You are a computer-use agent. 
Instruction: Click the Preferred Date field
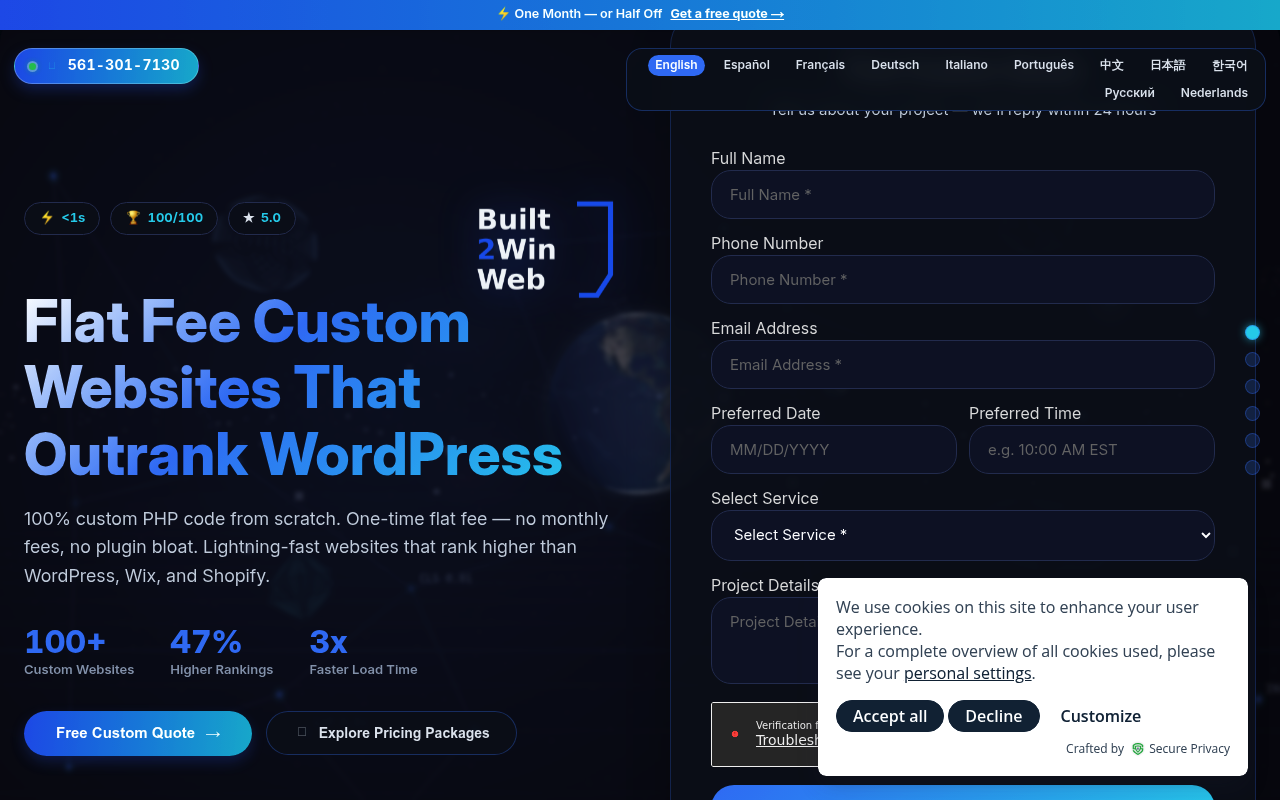point(834,449)
